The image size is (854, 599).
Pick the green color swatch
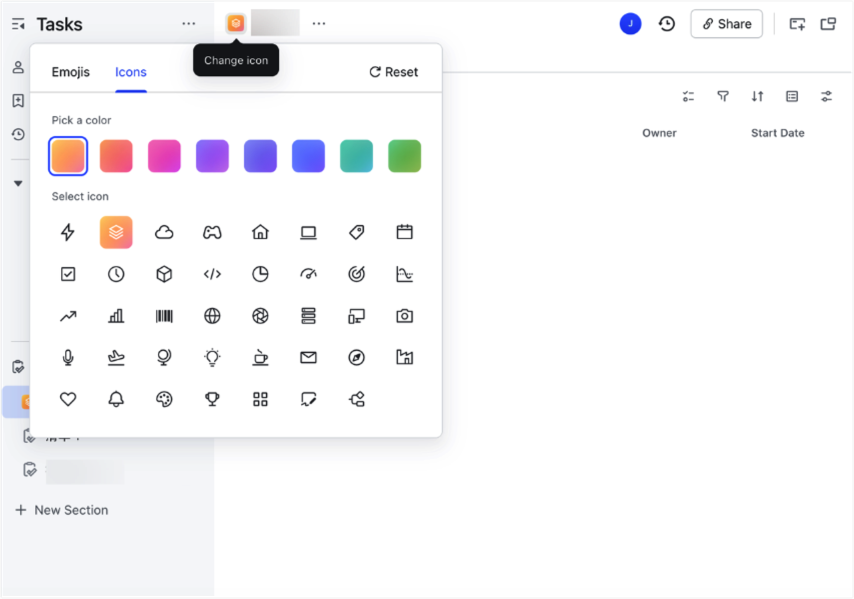pyautogui.click(x=404, y=156)
